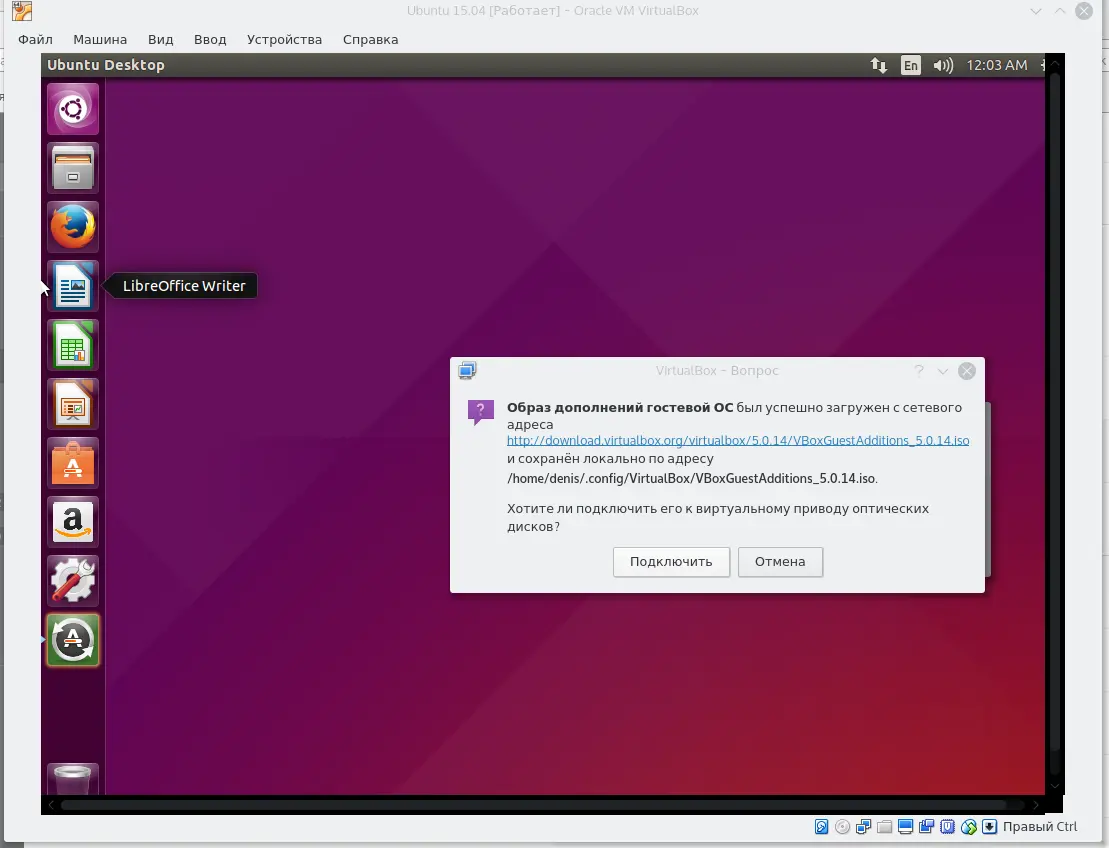Click the hard disk activity status icon
1109x848 pixels.
click(x=821, y=827)
